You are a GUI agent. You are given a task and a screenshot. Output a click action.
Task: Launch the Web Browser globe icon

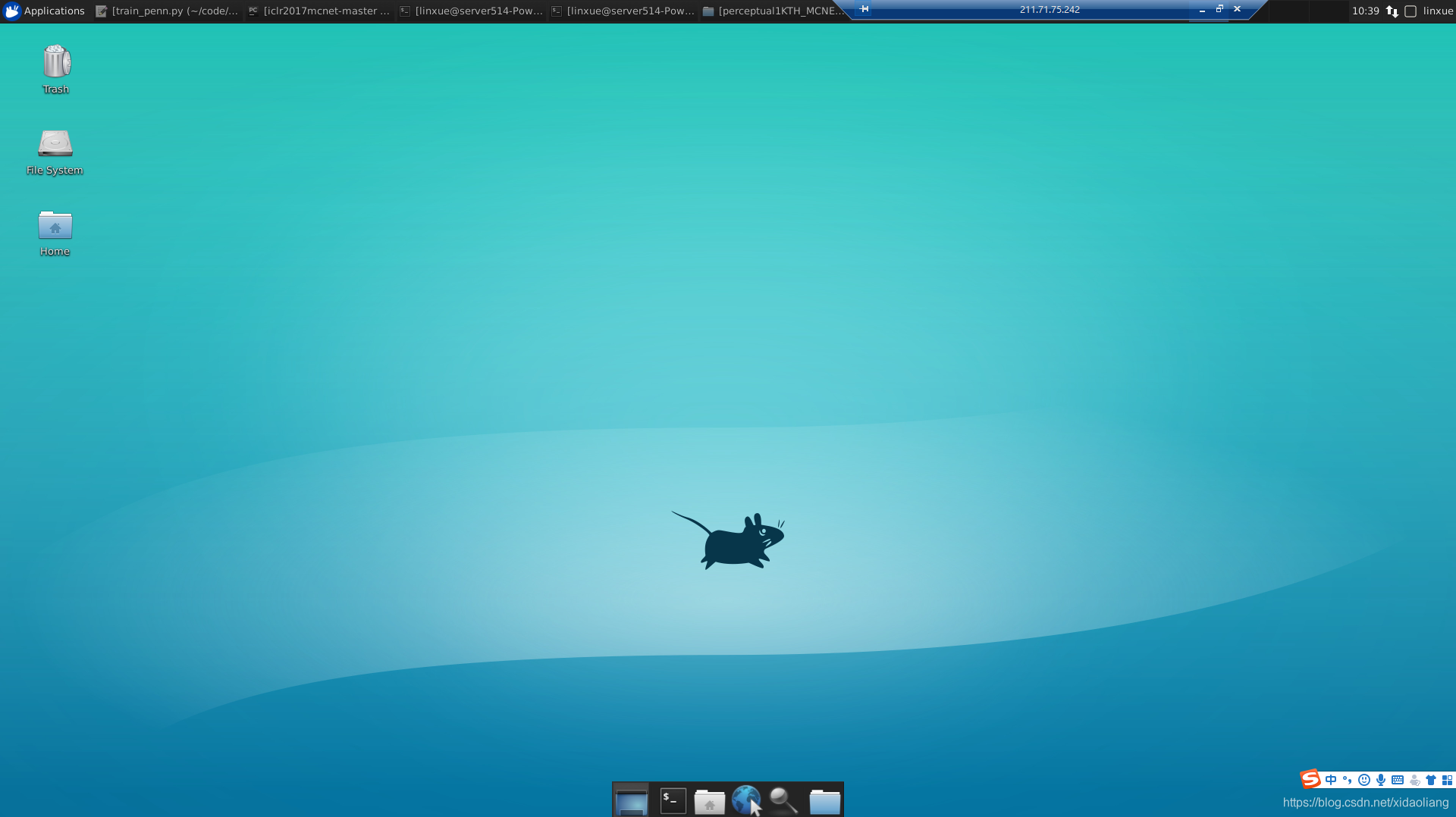746,800
